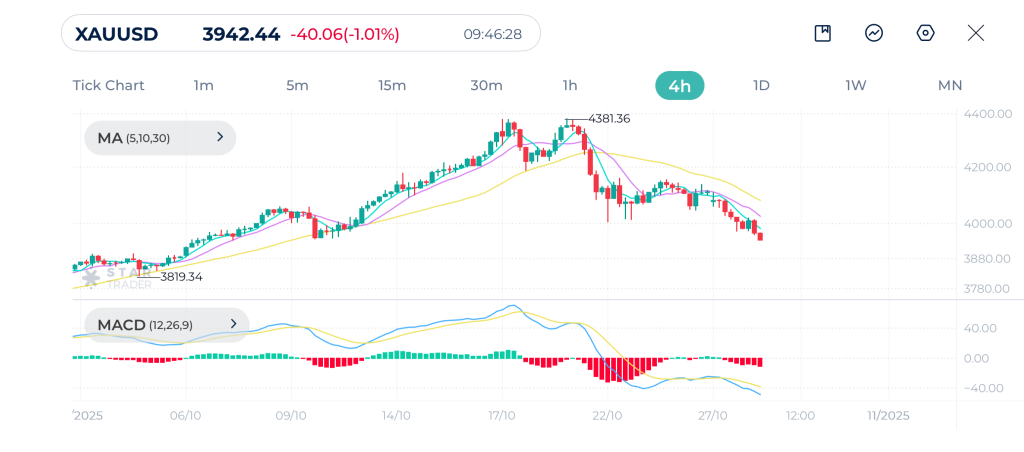The width and height of the screenshot is (1024, 452).
Task: Click the bookmark save icon
Action: tap(822, 33)
